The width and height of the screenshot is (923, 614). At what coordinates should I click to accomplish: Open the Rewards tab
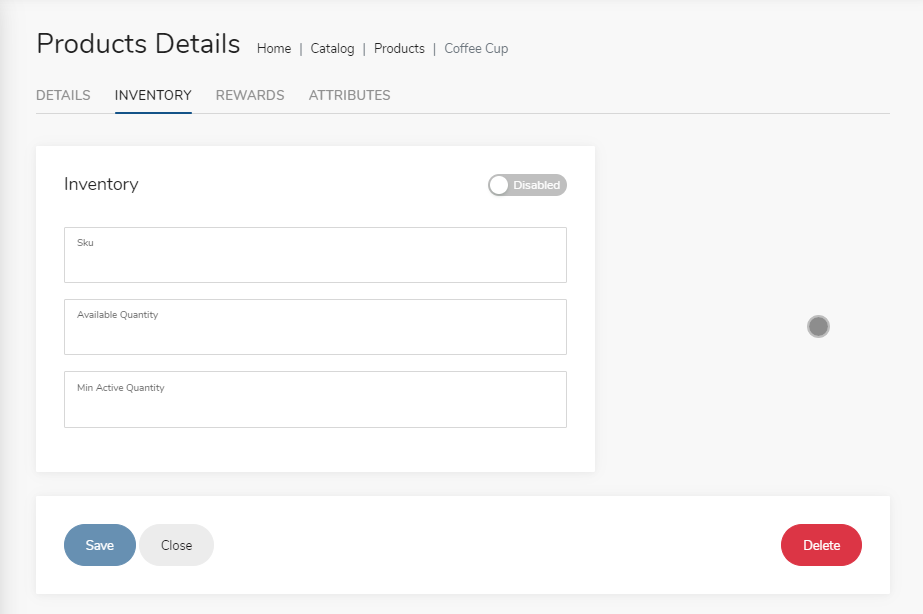(250, 95)
